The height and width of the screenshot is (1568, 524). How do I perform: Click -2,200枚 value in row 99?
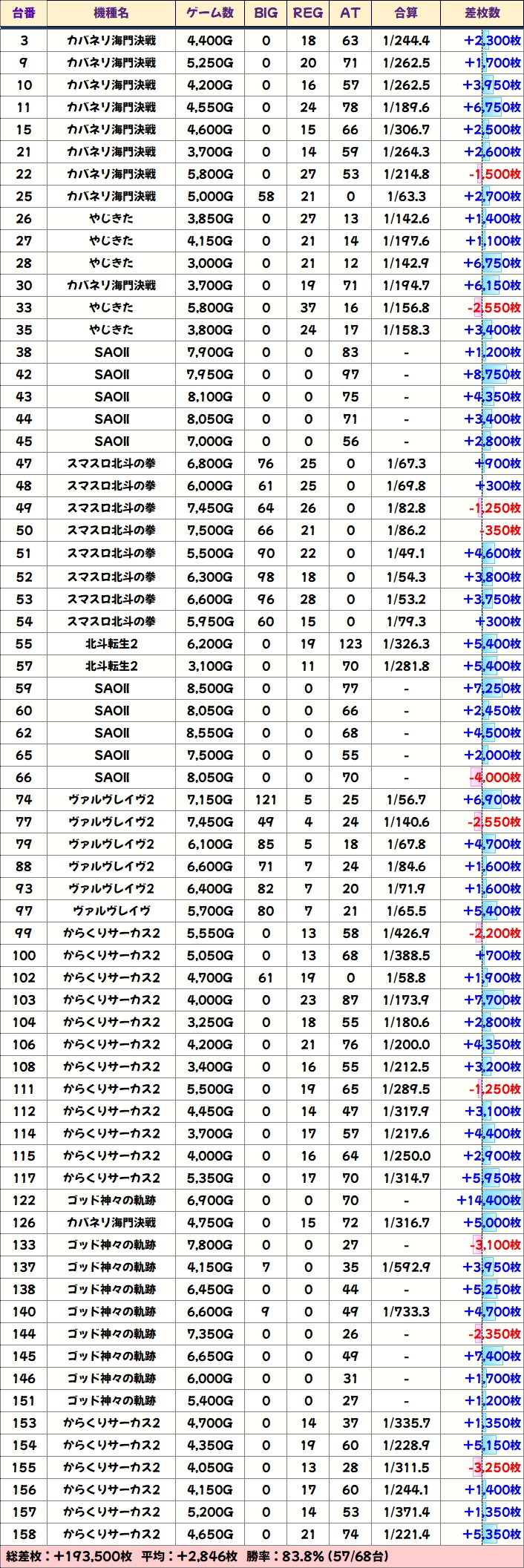coord(495,933)
